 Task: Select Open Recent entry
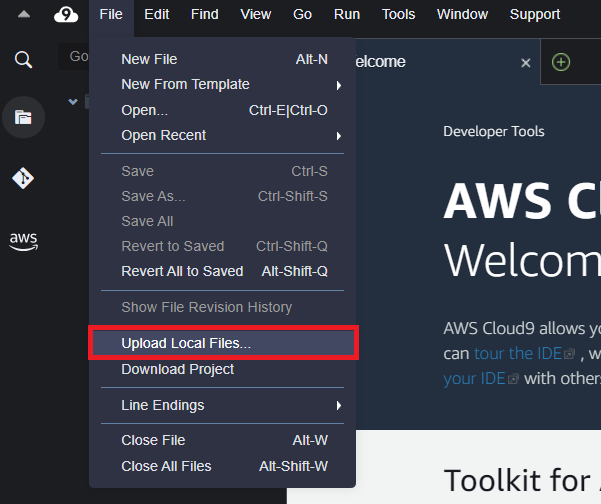click(x=222, y=135)
